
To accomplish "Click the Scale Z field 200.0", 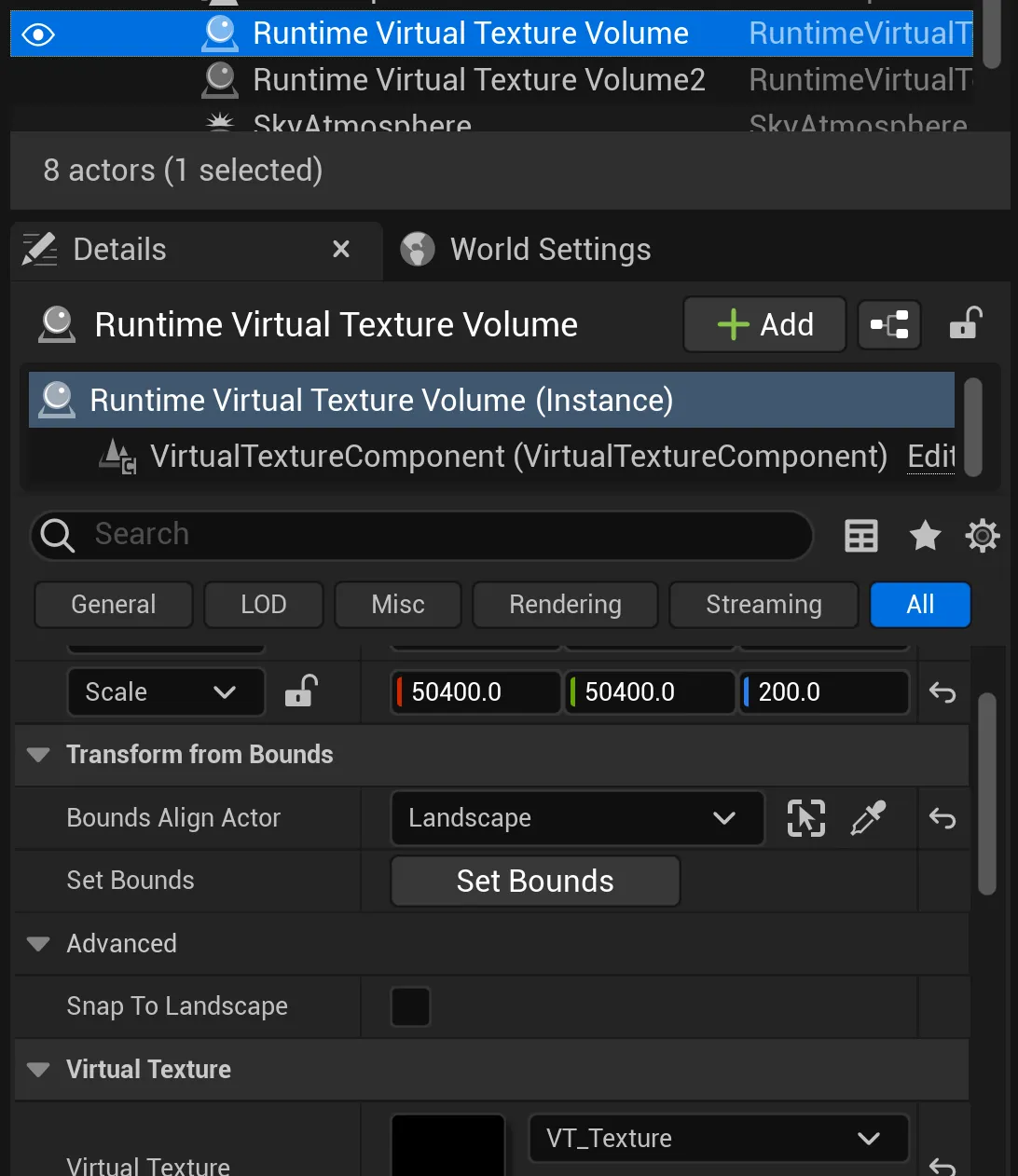I will click(x=824, y=692).
